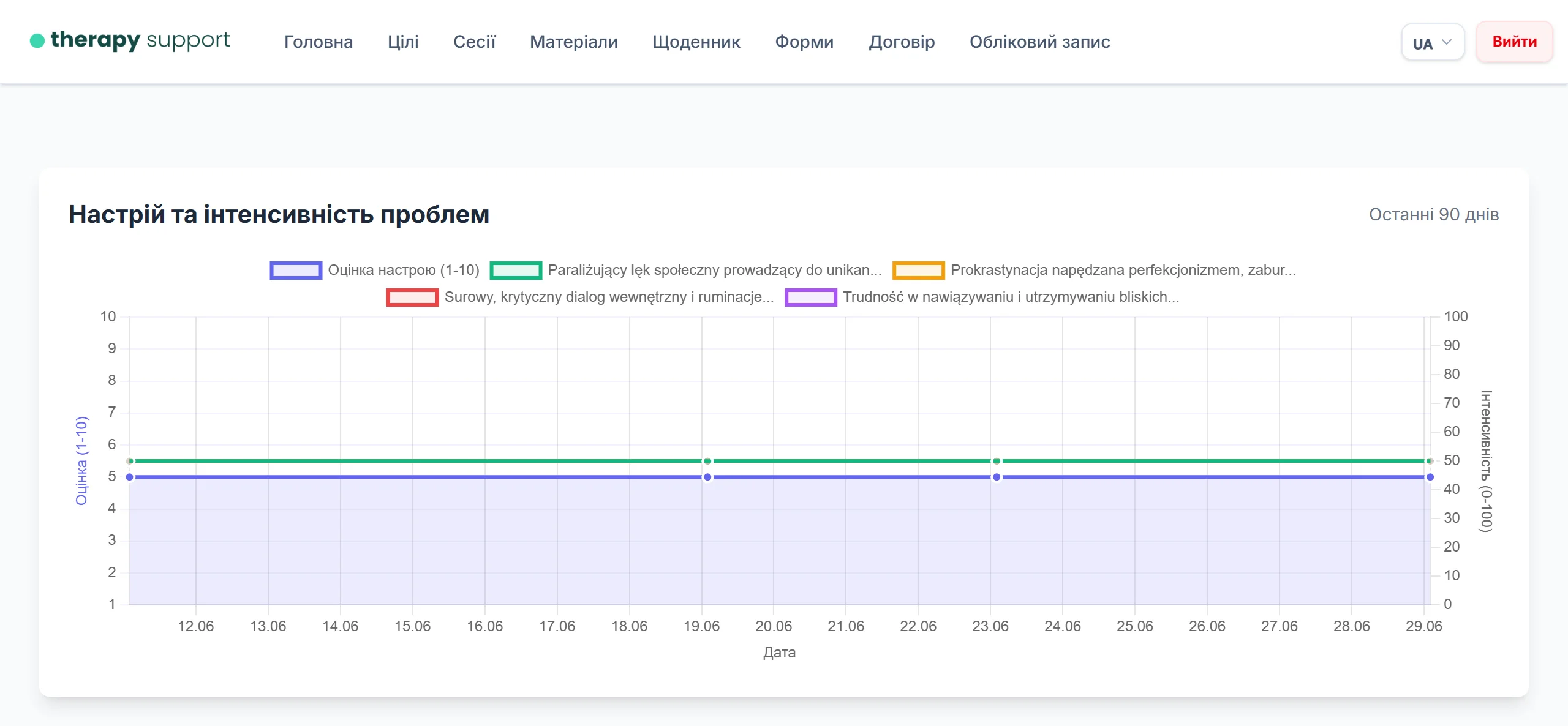Screen dimensions: 1568x726
Task: Select the blue mood data point at 23.06
Action: (997, 477)
